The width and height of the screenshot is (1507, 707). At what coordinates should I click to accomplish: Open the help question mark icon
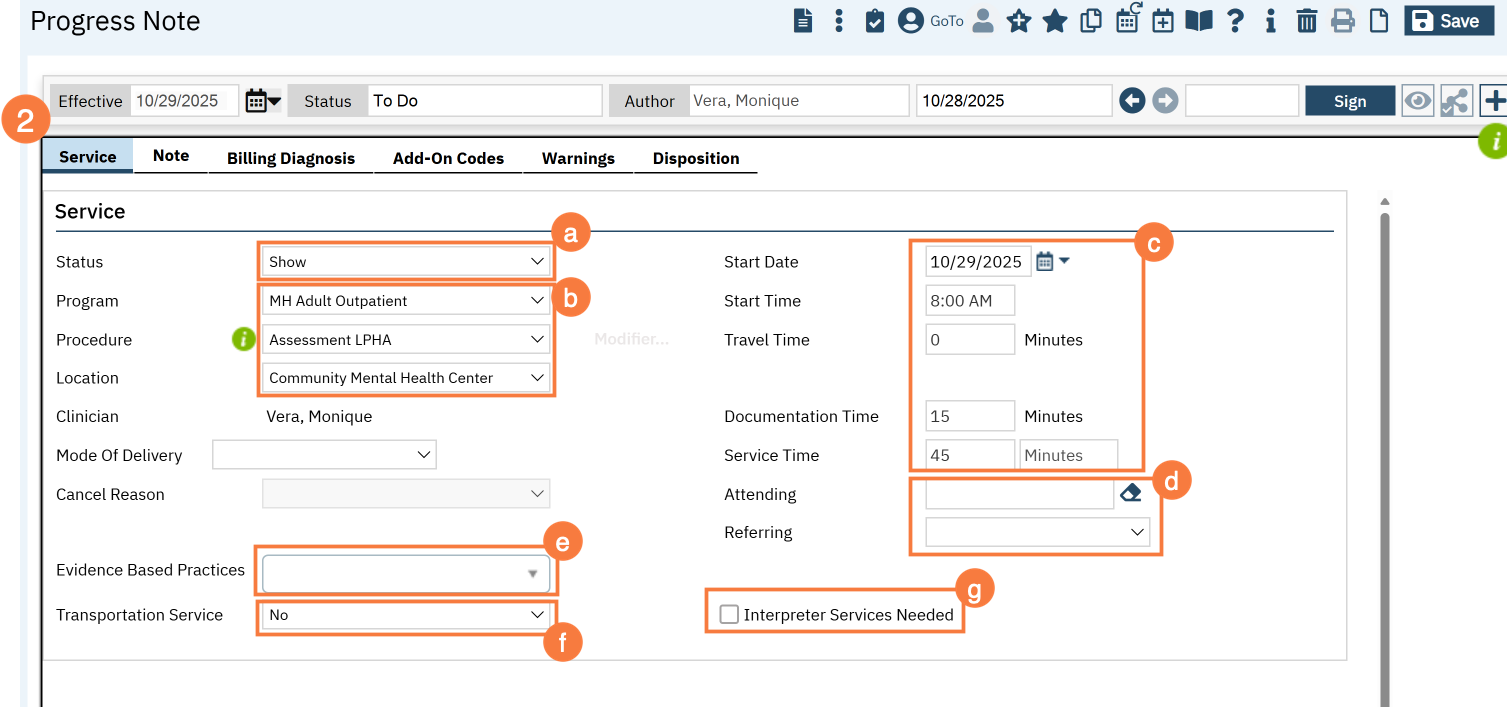tap(1235, 21)
